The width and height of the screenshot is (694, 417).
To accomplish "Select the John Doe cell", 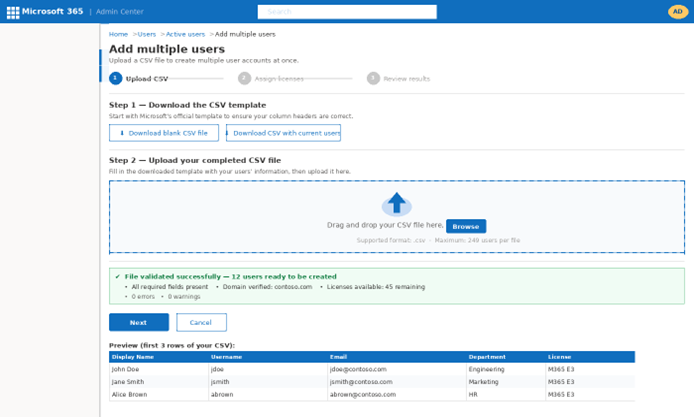I will (158, 369).
